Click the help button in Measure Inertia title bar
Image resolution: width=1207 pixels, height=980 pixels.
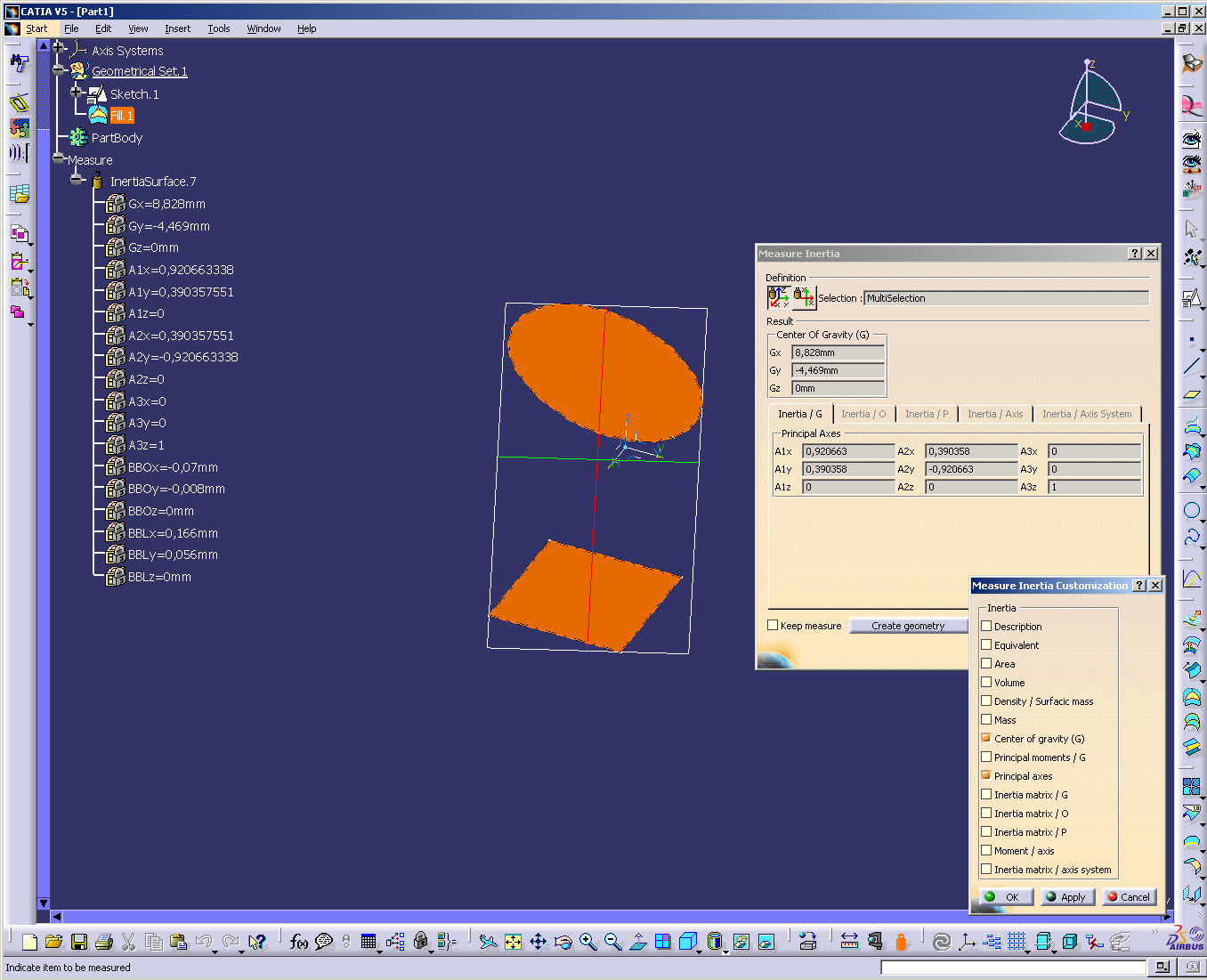click(1134, 254)
